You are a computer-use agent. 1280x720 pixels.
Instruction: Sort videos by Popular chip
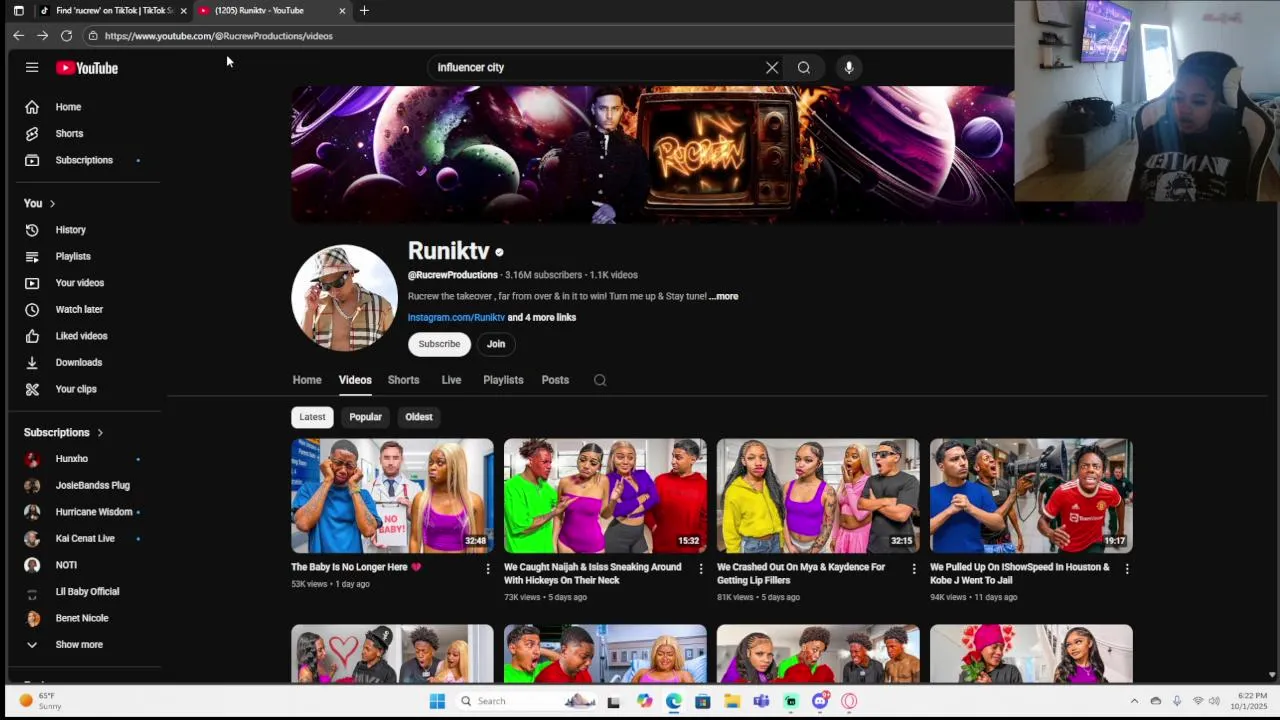click(365, 417)
